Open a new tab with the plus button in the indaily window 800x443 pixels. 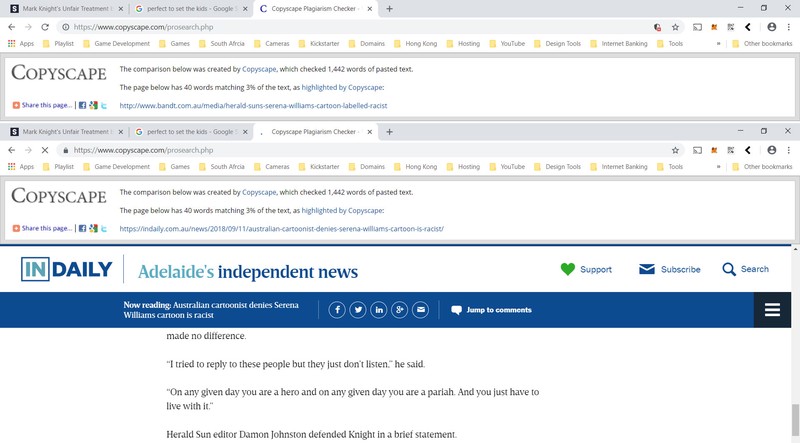tap(389, 132)
